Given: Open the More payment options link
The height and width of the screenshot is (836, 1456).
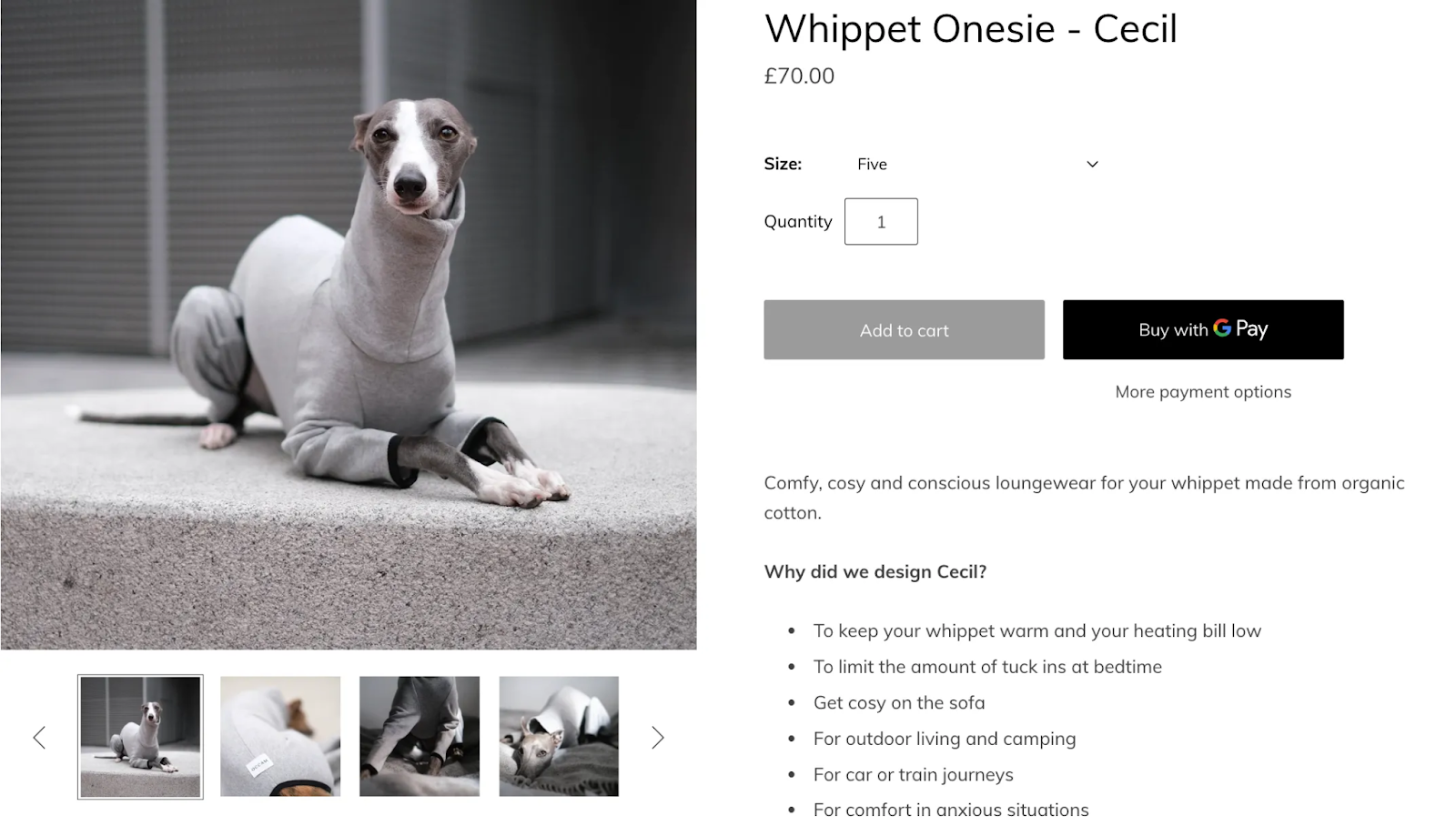Looking at the screenshot, I should pyautogui.click(x=1203, y=392).
